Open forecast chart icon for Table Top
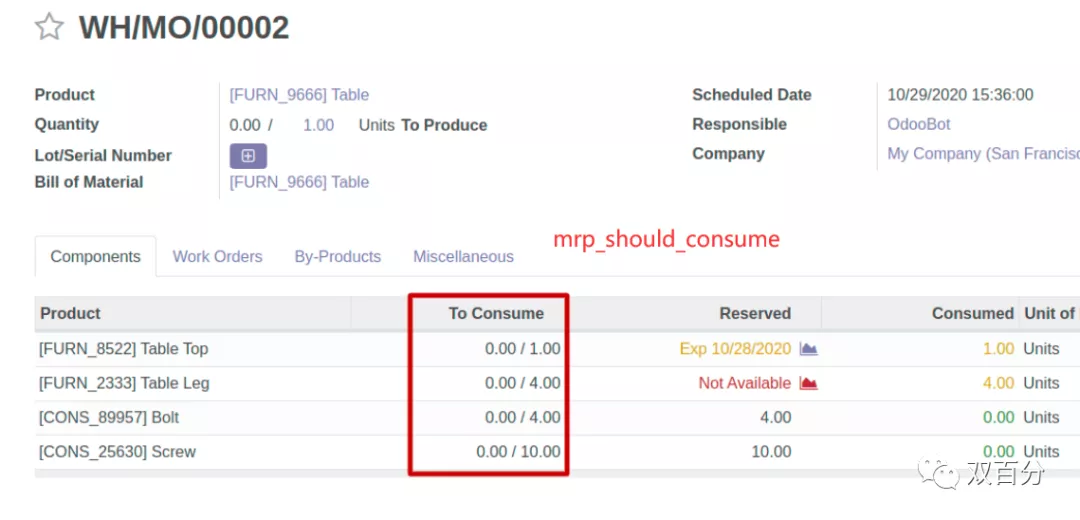 (x=809, y=349)
